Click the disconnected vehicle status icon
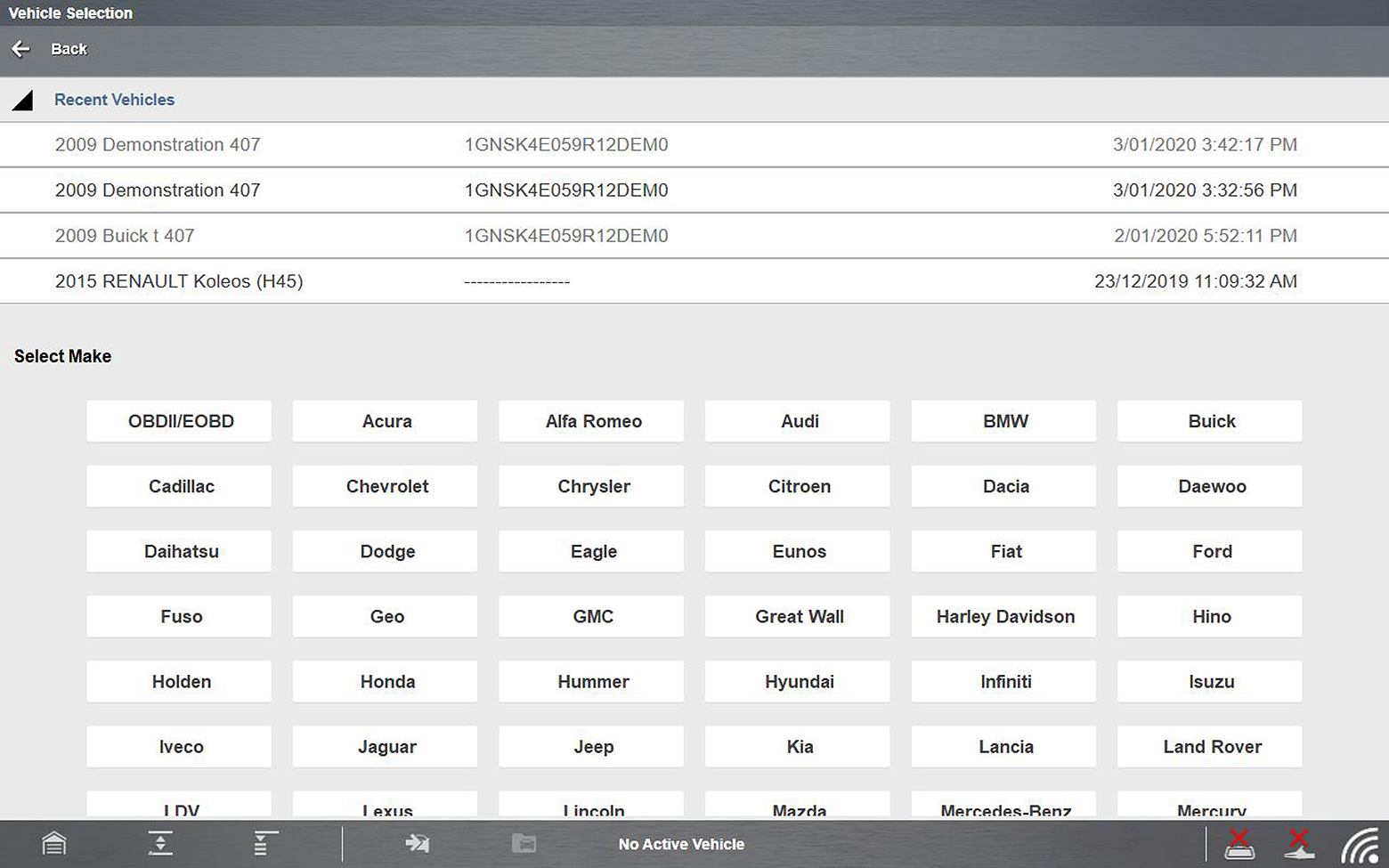Image resolution: width=1389 pixels, height=868 pixels. (1299, 843)
